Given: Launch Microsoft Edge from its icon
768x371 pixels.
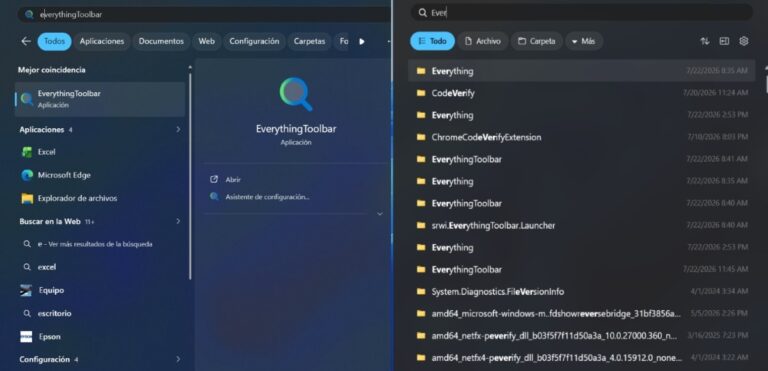Looking at the screenshot, I should pos(27,175).
